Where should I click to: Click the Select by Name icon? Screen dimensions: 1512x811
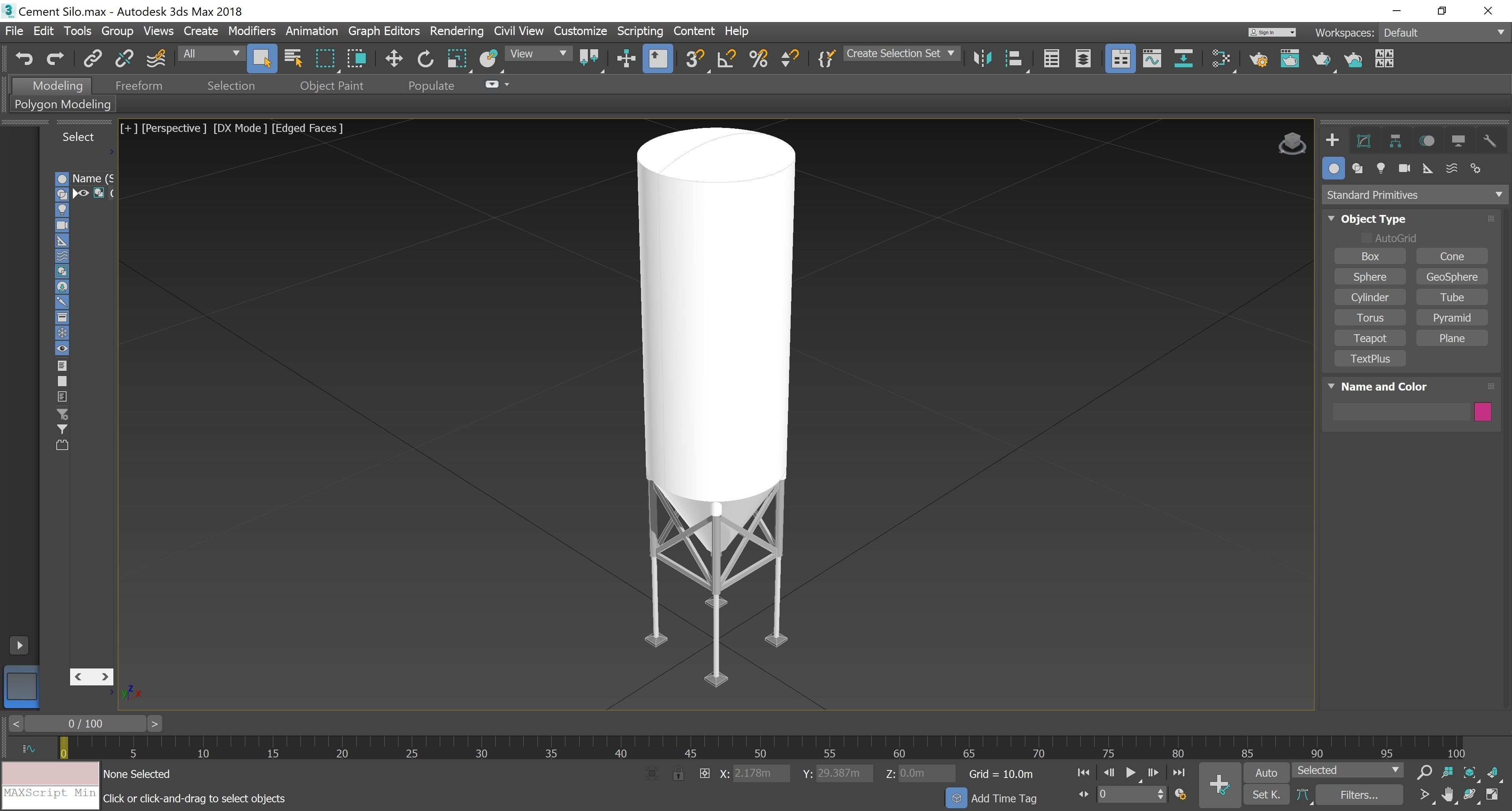(292, 59)
